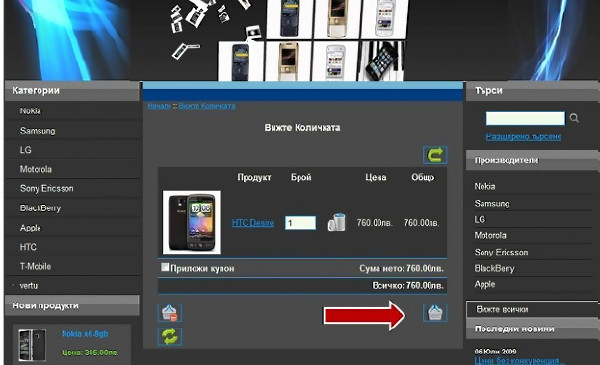
Task: Click the green continue shopping arrow icon
Action: (x=435, y=155)
